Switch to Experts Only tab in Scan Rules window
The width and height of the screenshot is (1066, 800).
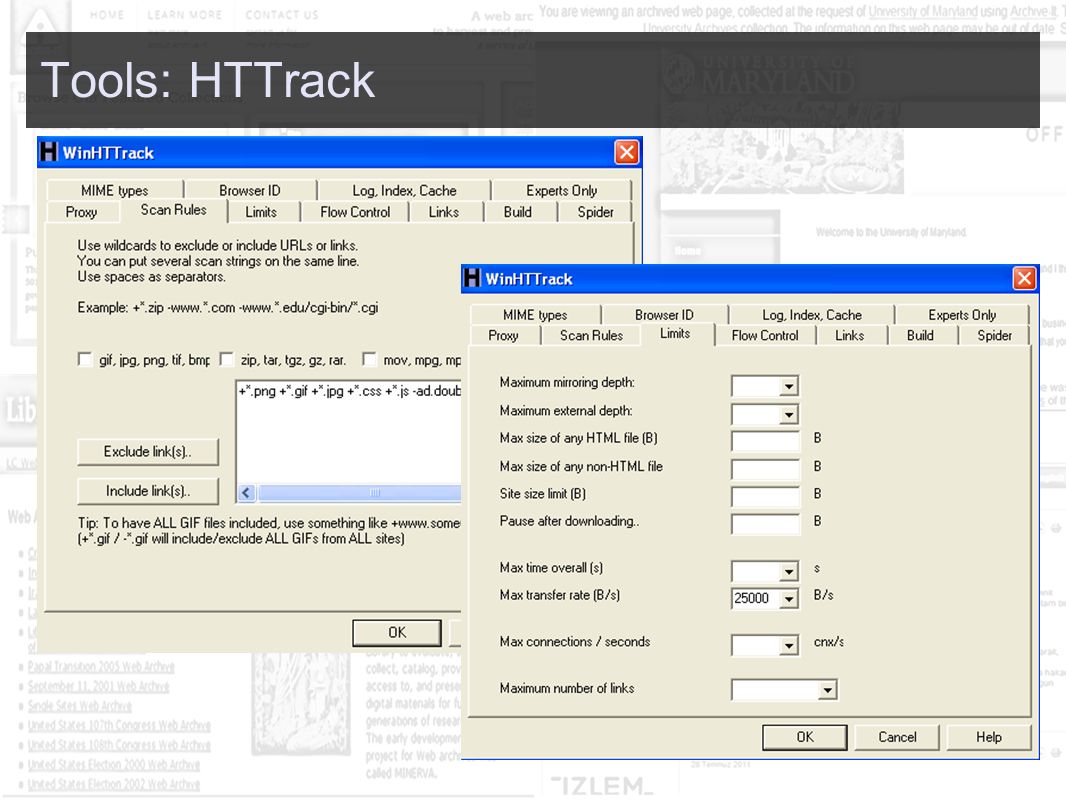(x=562, y=190)
